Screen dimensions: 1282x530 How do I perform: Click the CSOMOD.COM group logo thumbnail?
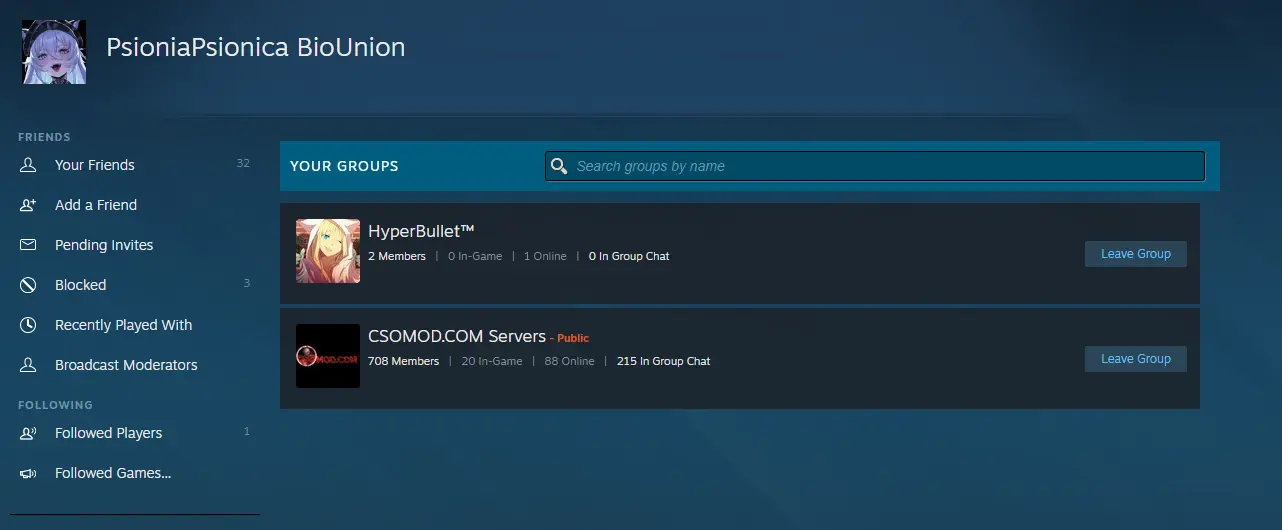(328, 356)
